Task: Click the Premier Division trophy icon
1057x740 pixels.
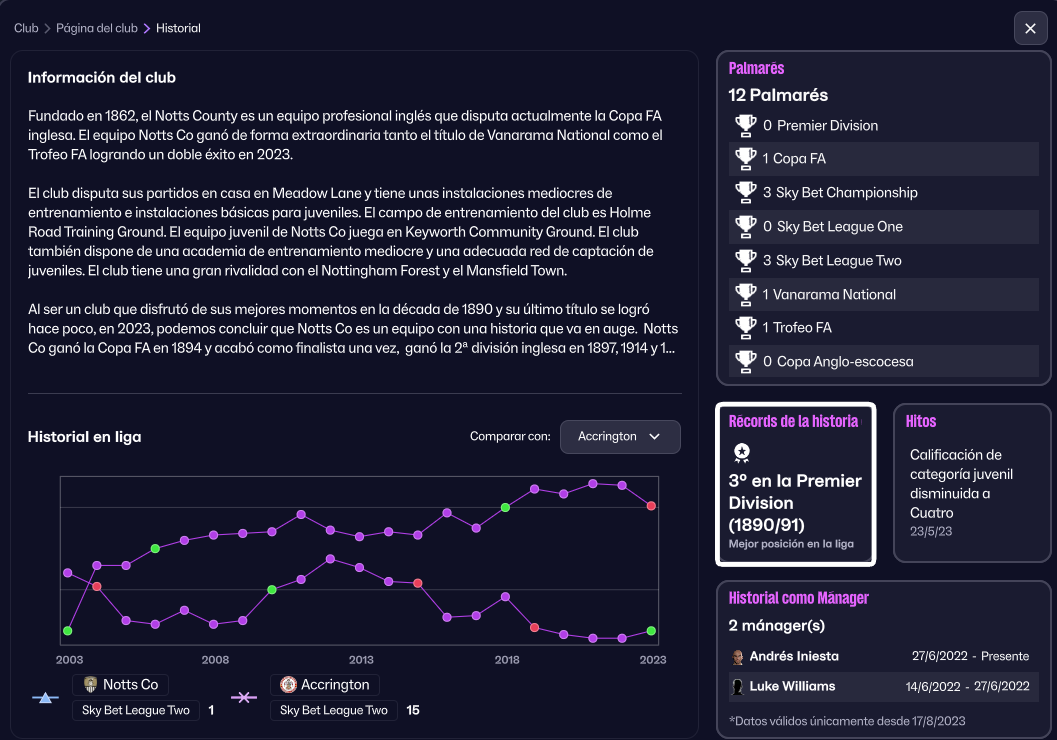Action: click(x=745, y=125)
